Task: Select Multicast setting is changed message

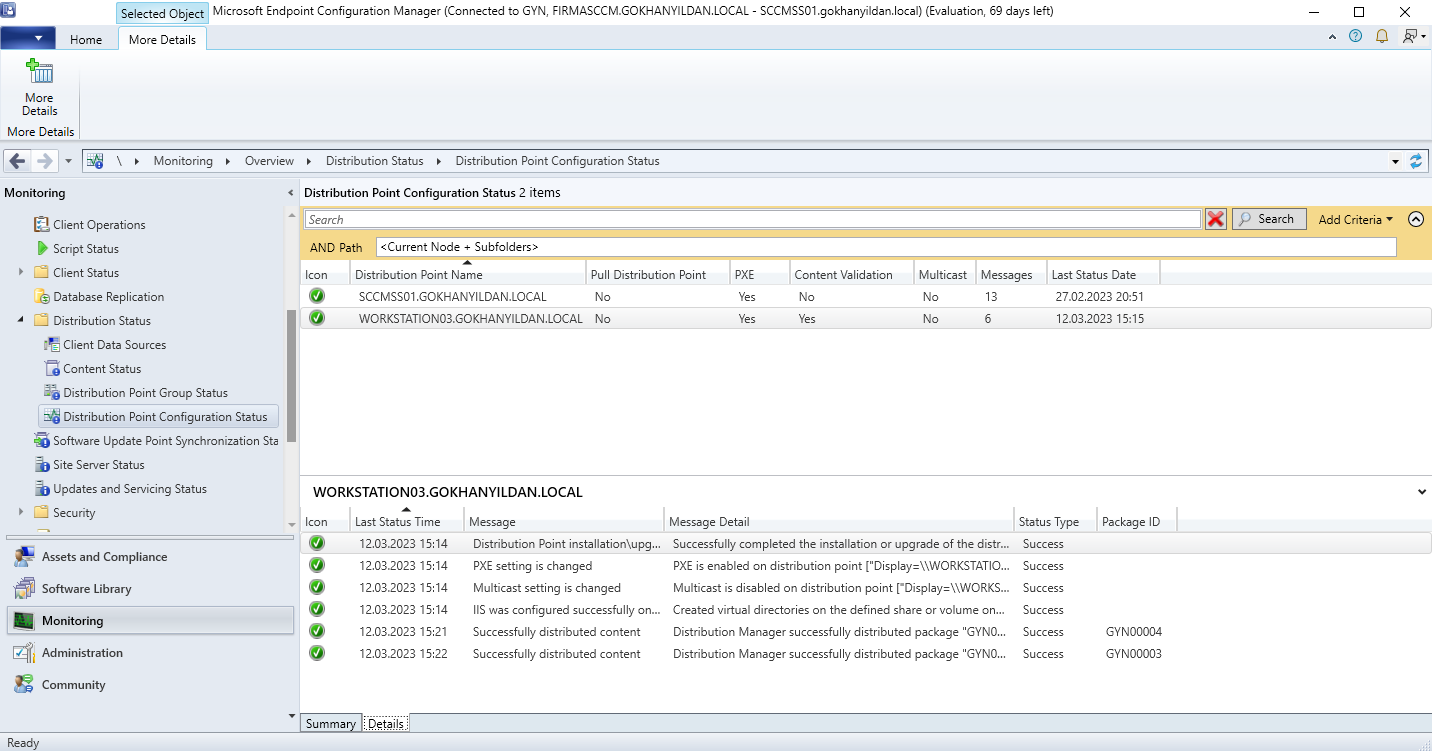Action: (547, 588)
